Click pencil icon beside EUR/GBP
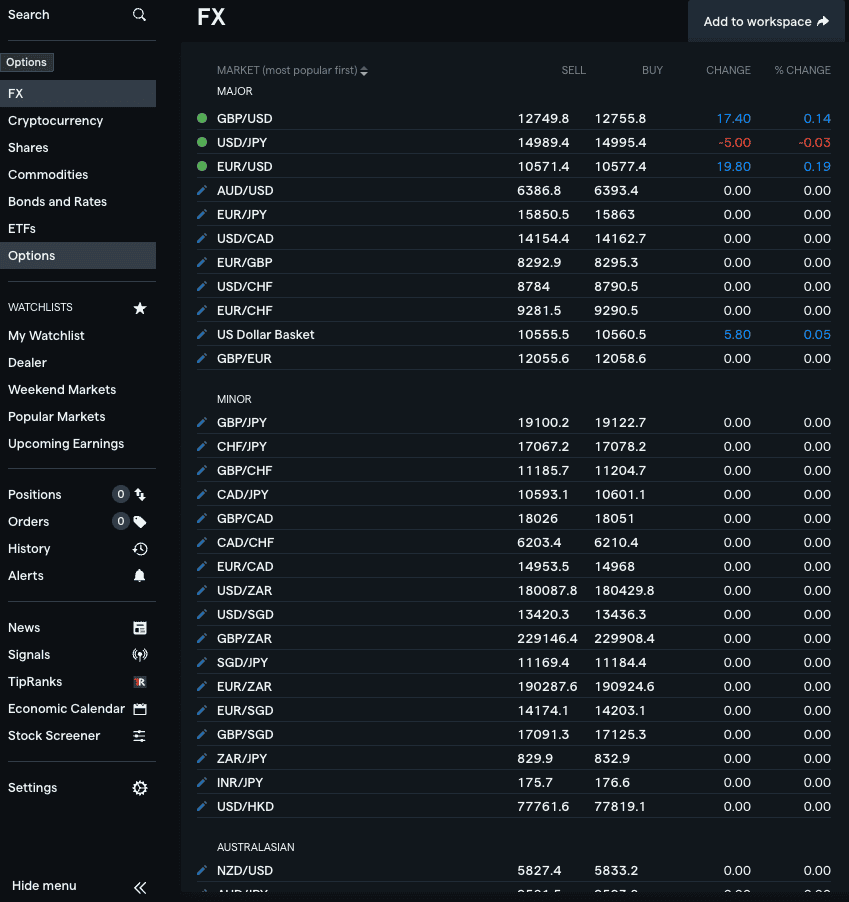The image size is (849, 902). click(x=202, y=262)
